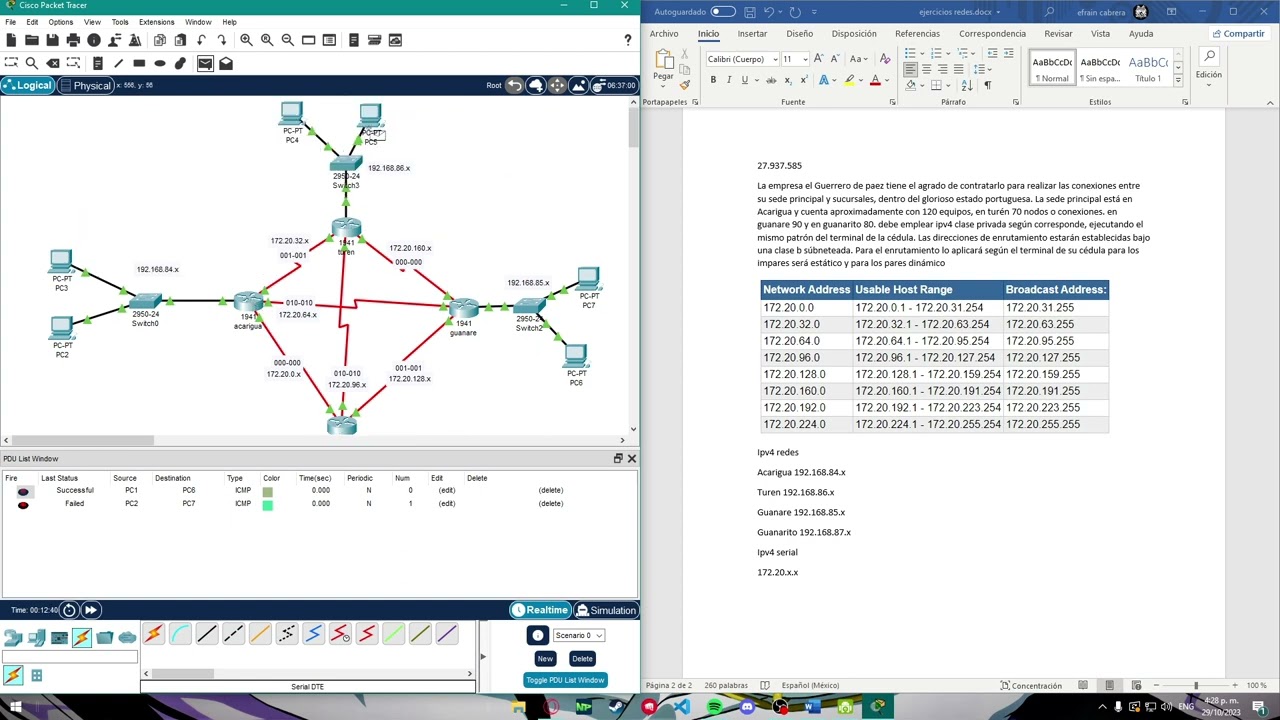Reset simulation time with Power Cycle button
This screenshot has width=1280, height=720.
click(69, 610)
